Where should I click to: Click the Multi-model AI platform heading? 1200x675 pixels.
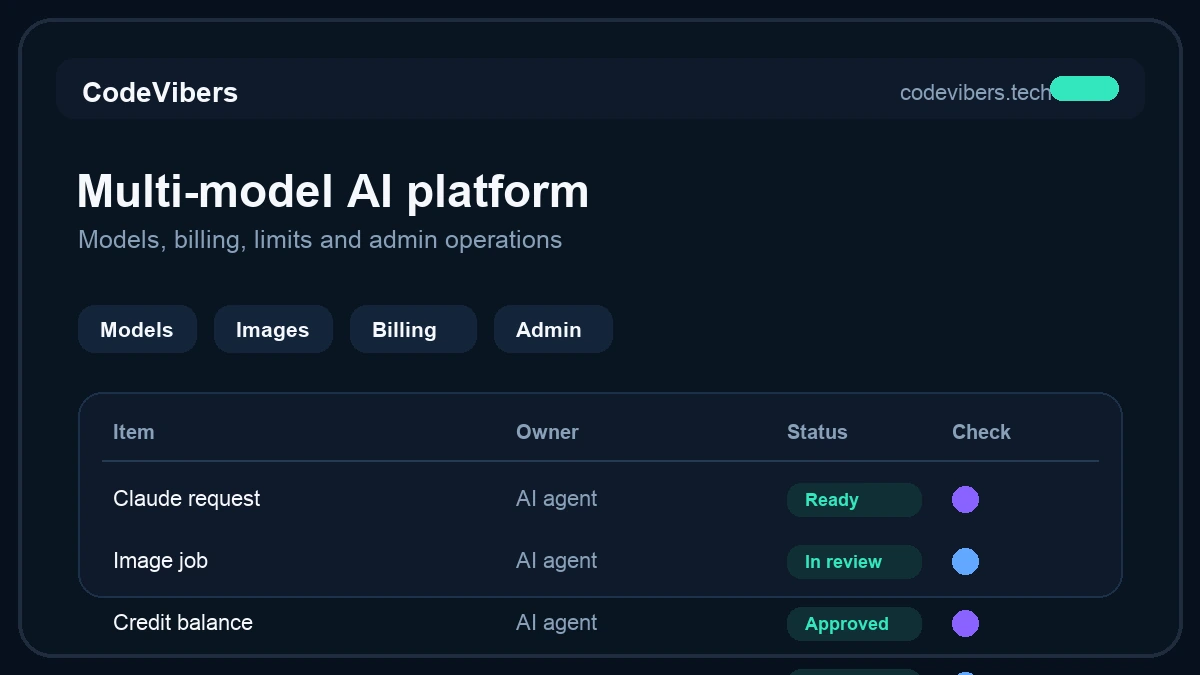pos(333,191)
